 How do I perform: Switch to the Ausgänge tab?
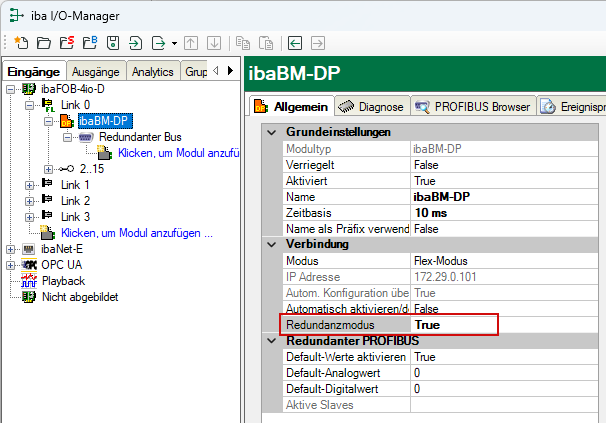pyautogui.click(x=97, y=72)
